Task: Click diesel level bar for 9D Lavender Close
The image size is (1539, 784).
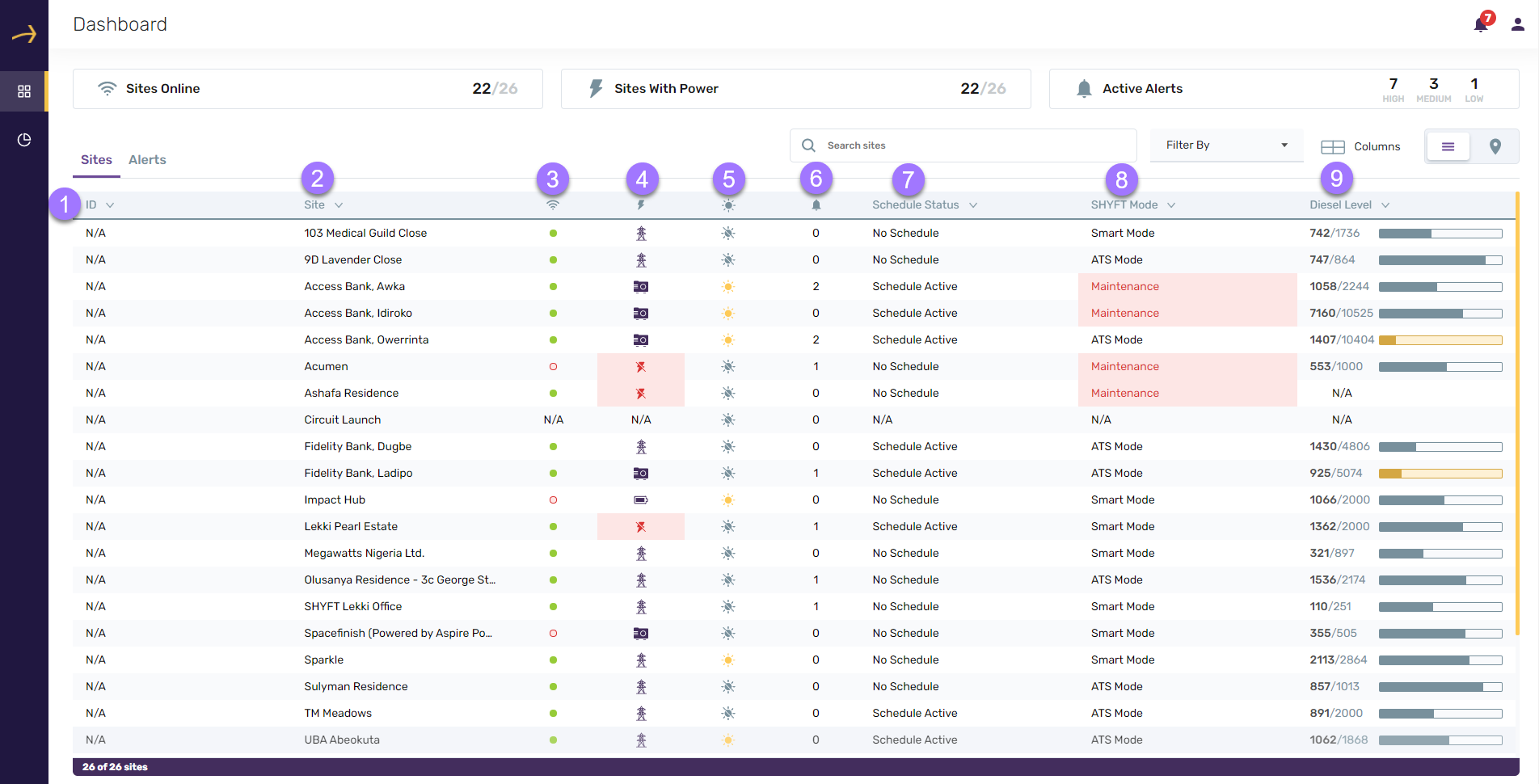Action: pos(1440,260)
